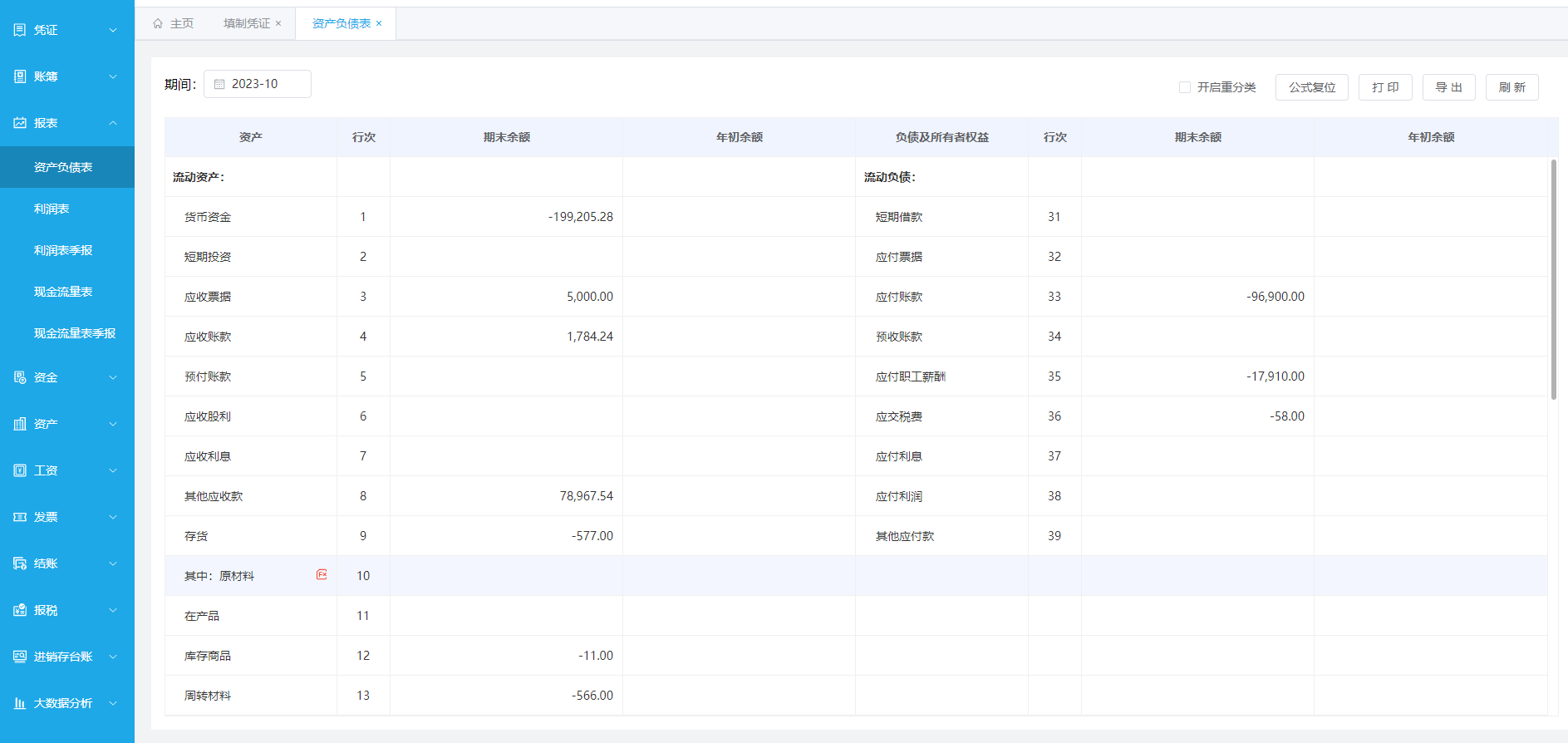
Task: Click the 账簿 ledger sidebar icon
Action: pos(20,76)
